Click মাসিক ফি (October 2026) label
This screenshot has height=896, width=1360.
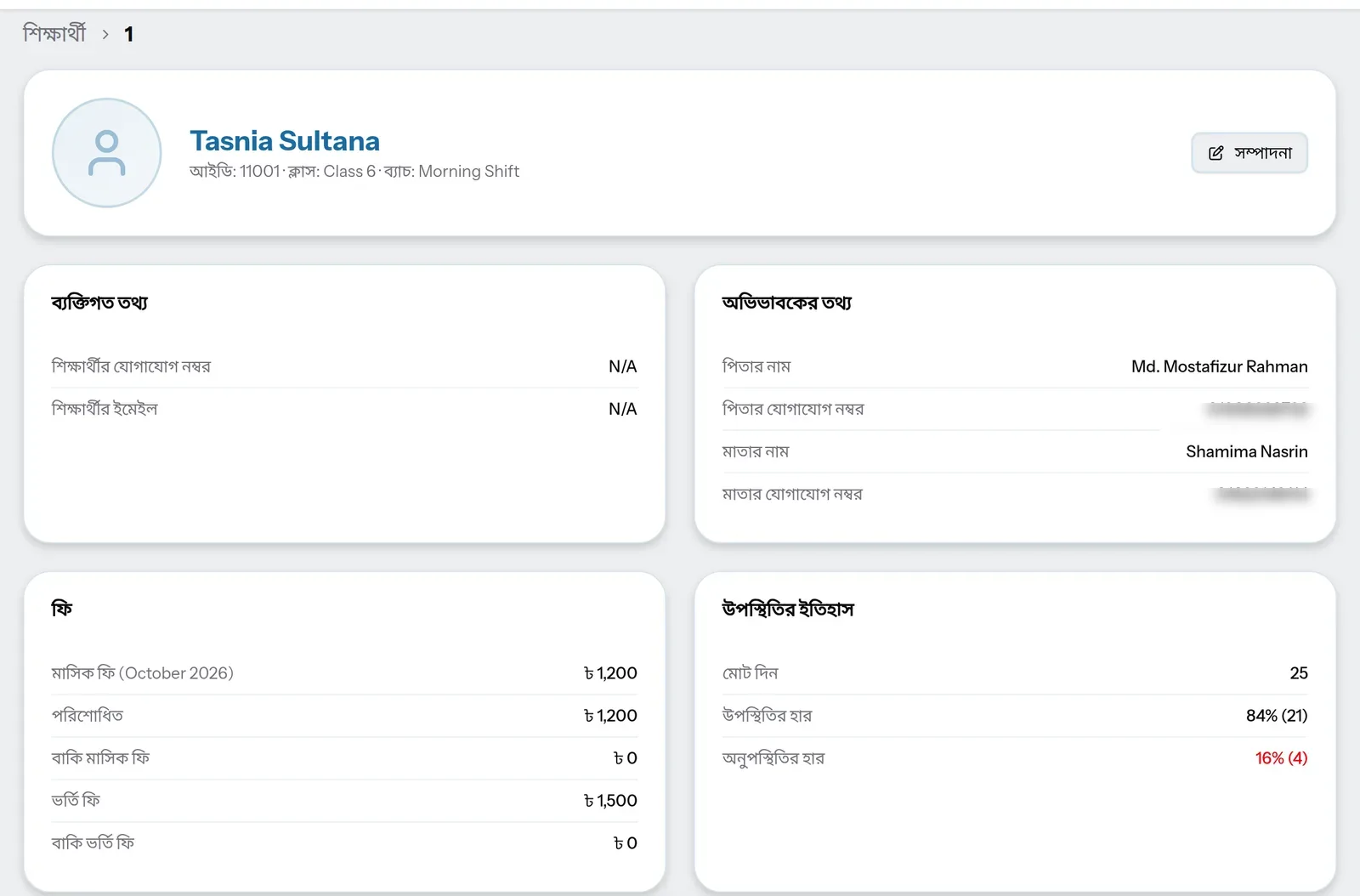(x=143, y=673)
